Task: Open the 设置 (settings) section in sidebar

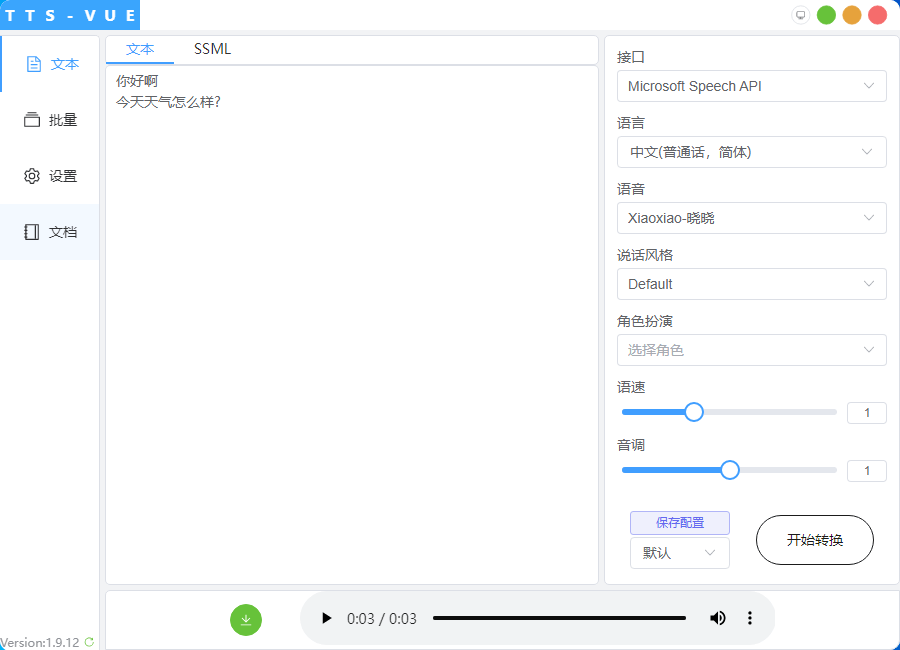Action: [50, 175]
